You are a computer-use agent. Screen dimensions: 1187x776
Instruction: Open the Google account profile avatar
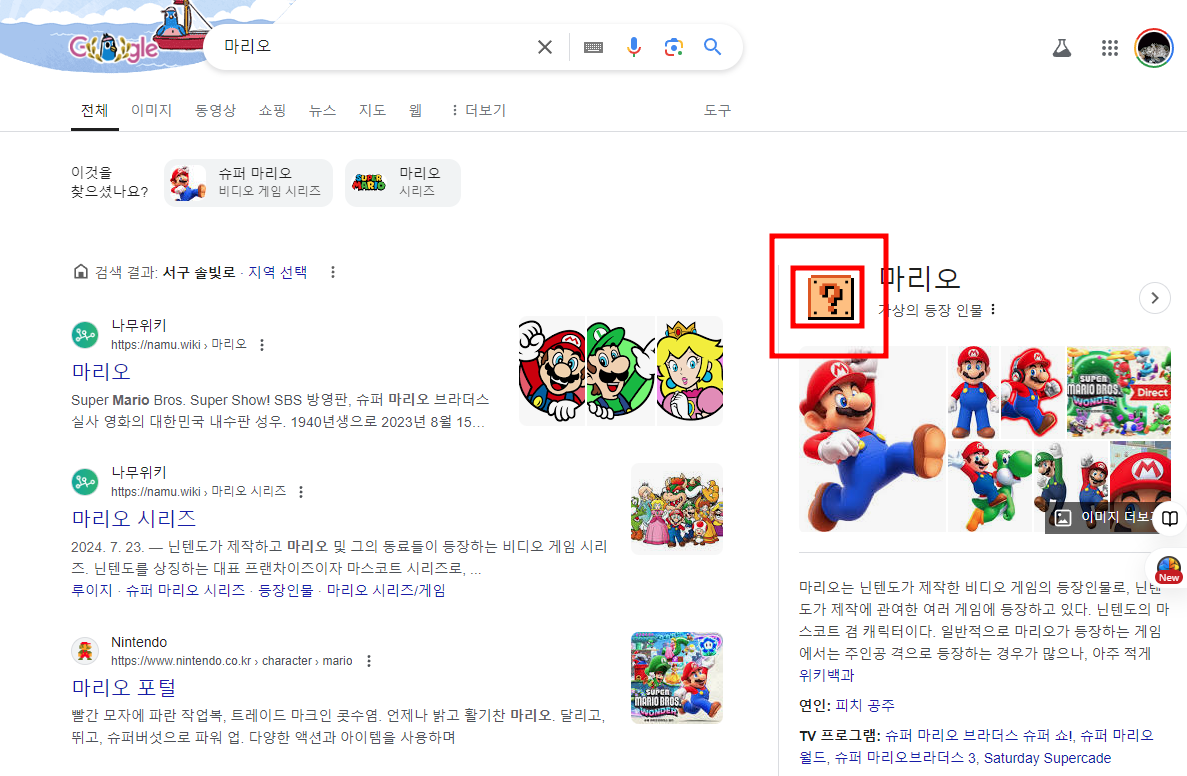click(x=1154, y=48)
